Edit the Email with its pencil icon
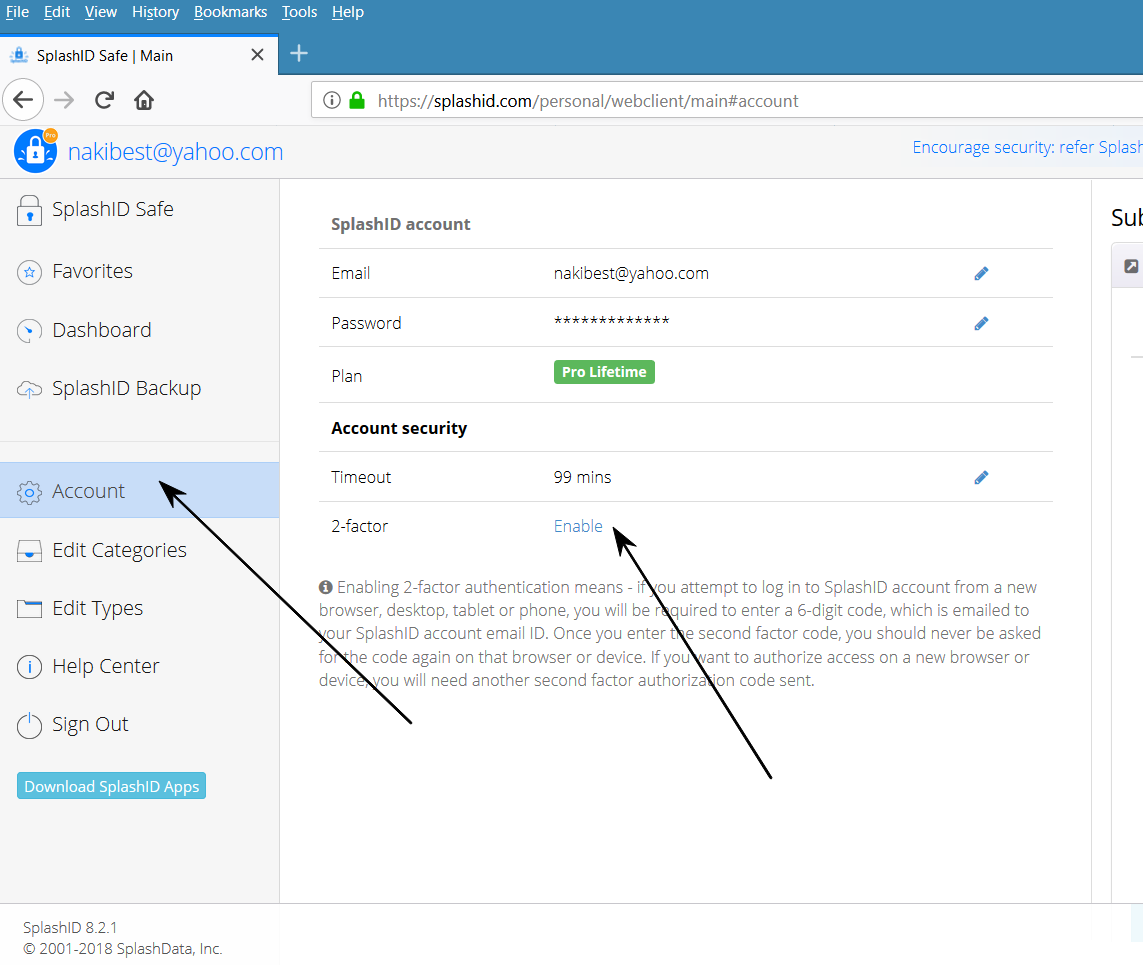 tap(981, 273)
